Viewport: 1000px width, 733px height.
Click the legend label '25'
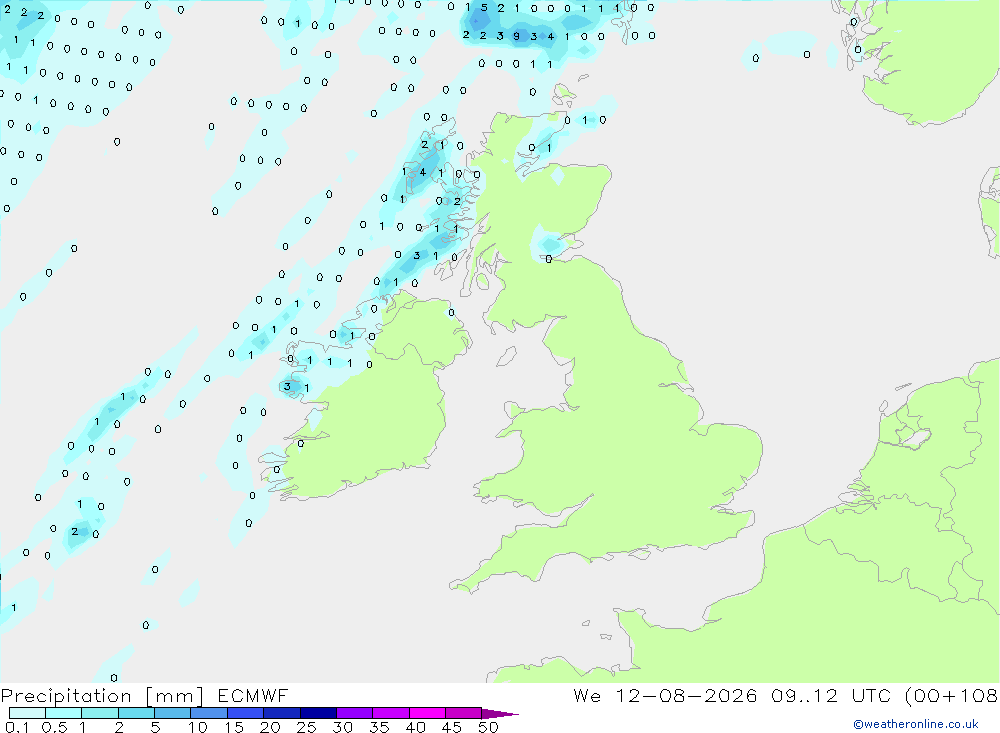tap(306, 727)
